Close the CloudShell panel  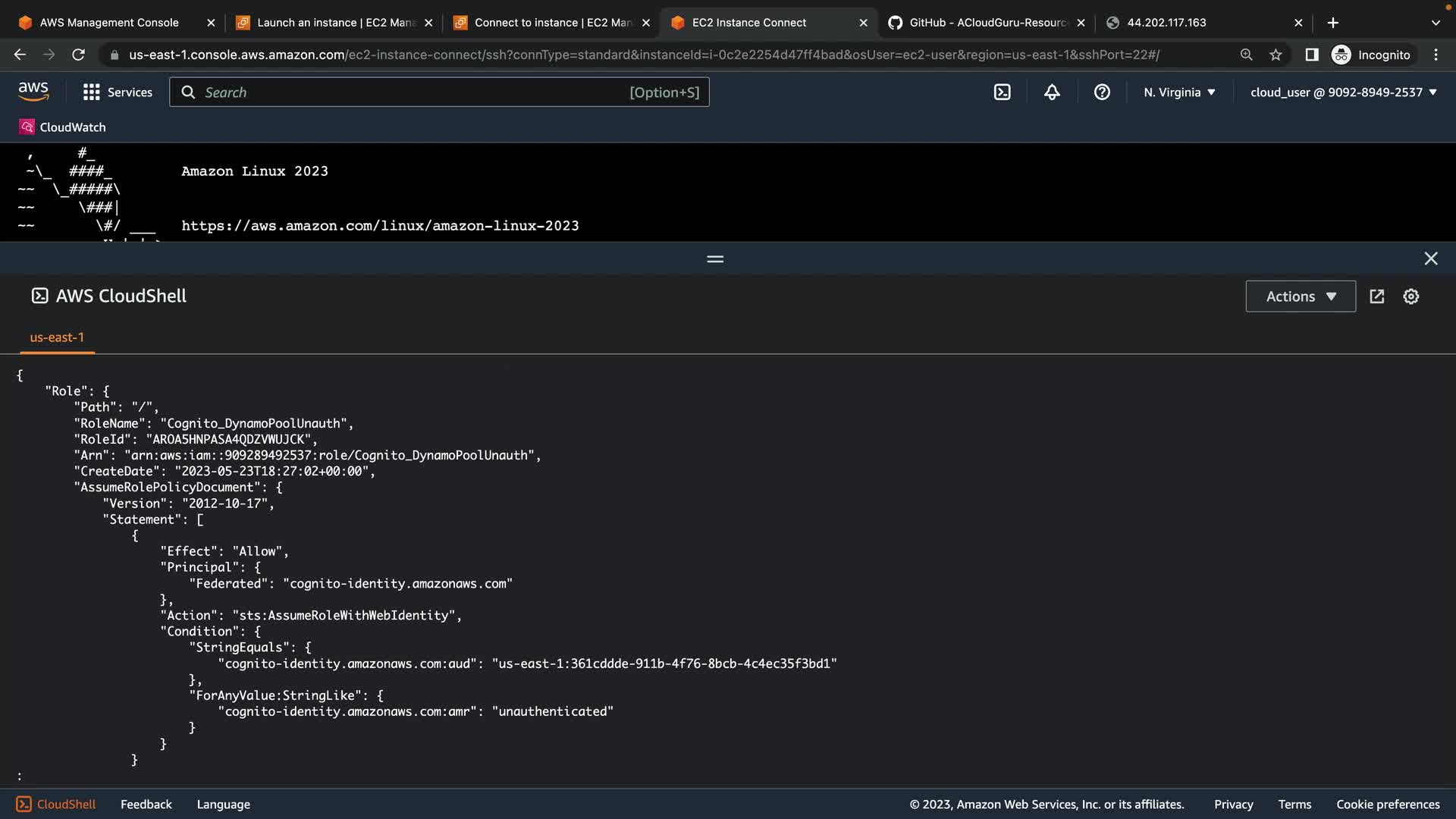tap(1430, 259)
